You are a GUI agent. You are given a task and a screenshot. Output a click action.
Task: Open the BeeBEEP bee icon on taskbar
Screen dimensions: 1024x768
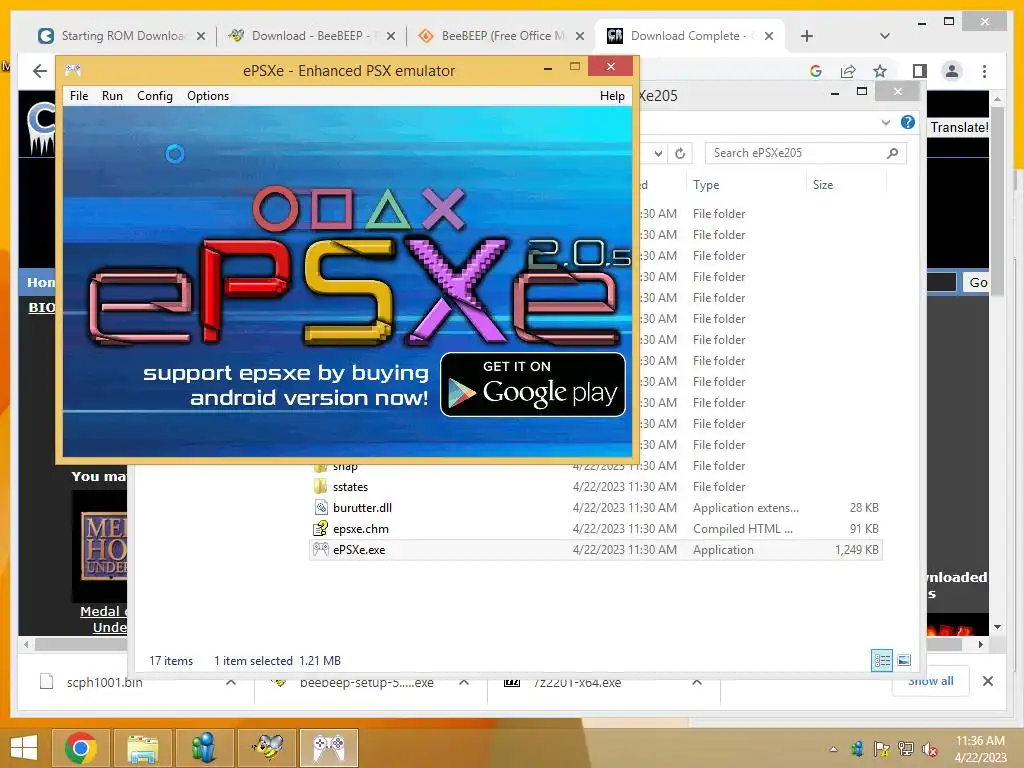coord(268,748)
